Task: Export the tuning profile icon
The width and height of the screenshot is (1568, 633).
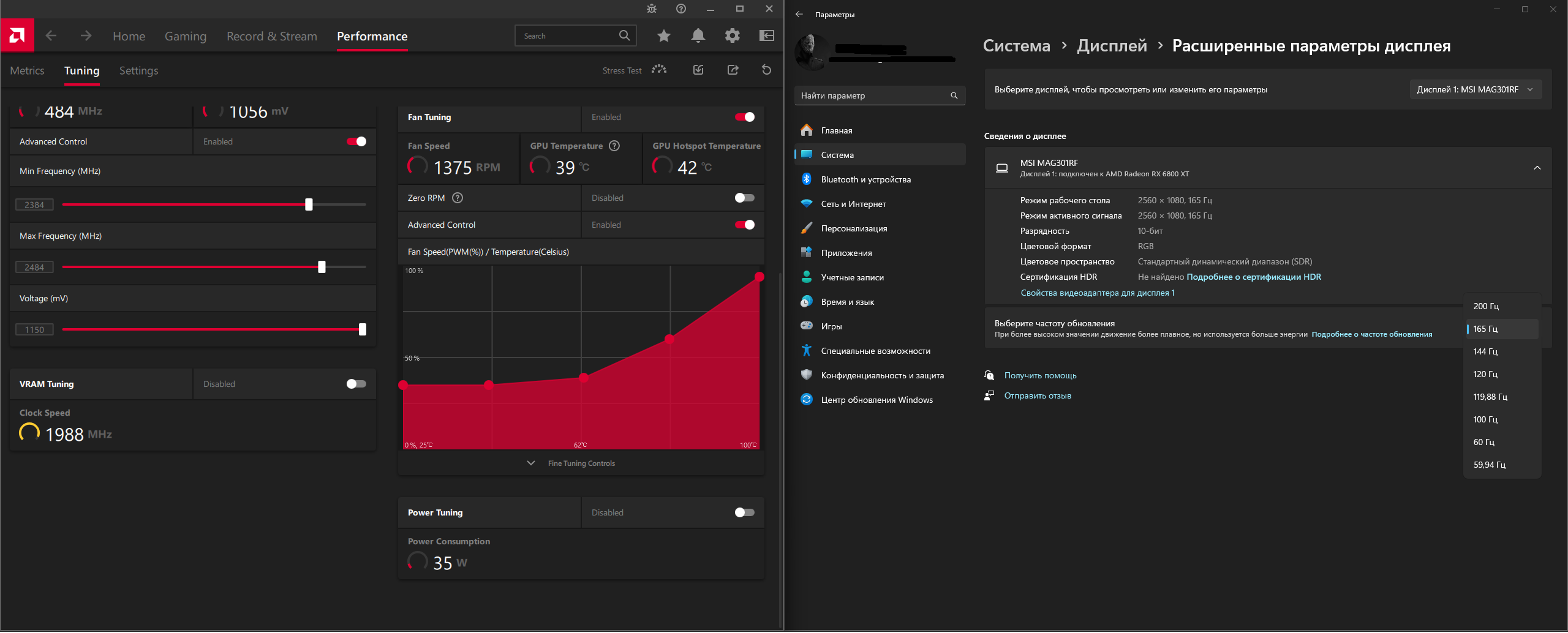Action: click(733, 70)
